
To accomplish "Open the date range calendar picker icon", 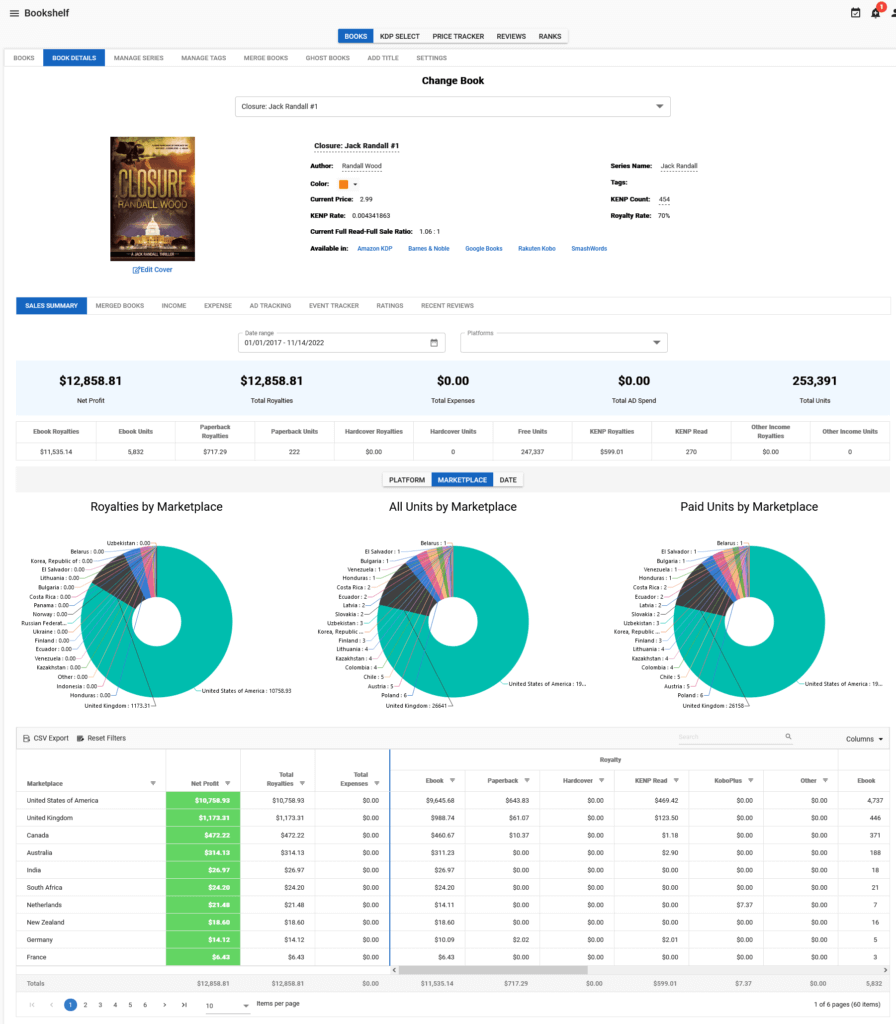I will (x=434, y=343).
